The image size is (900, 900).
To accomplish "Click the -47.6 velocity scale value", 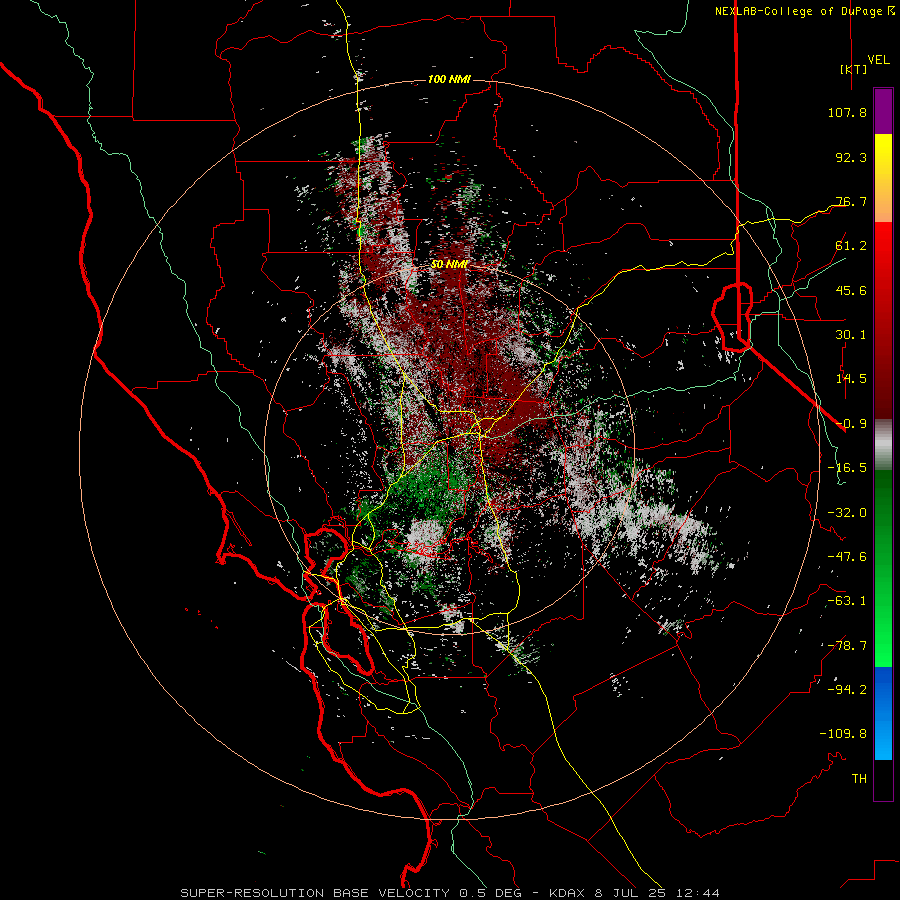I will [x=847, y=557].
